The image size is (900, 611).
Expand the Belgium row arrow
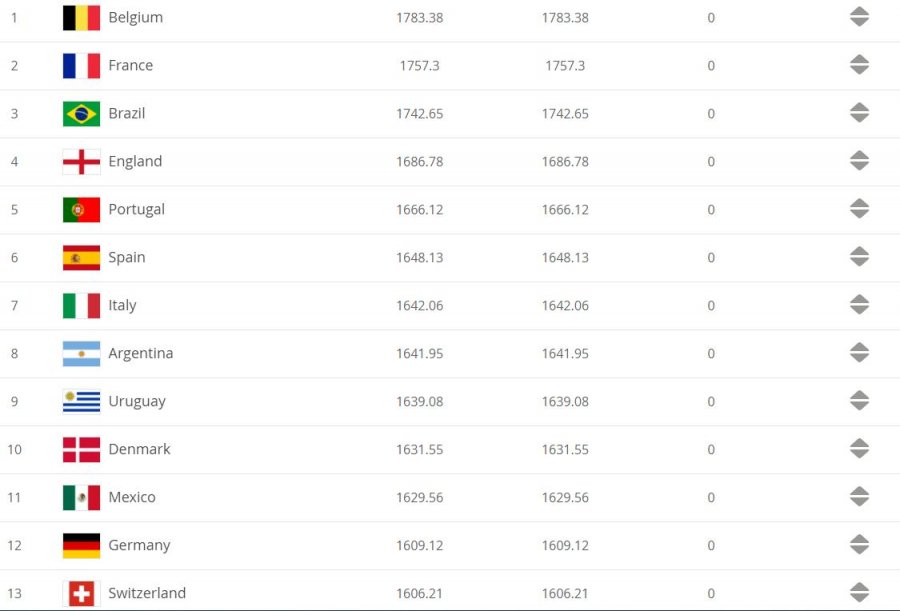tap(859, 17)
